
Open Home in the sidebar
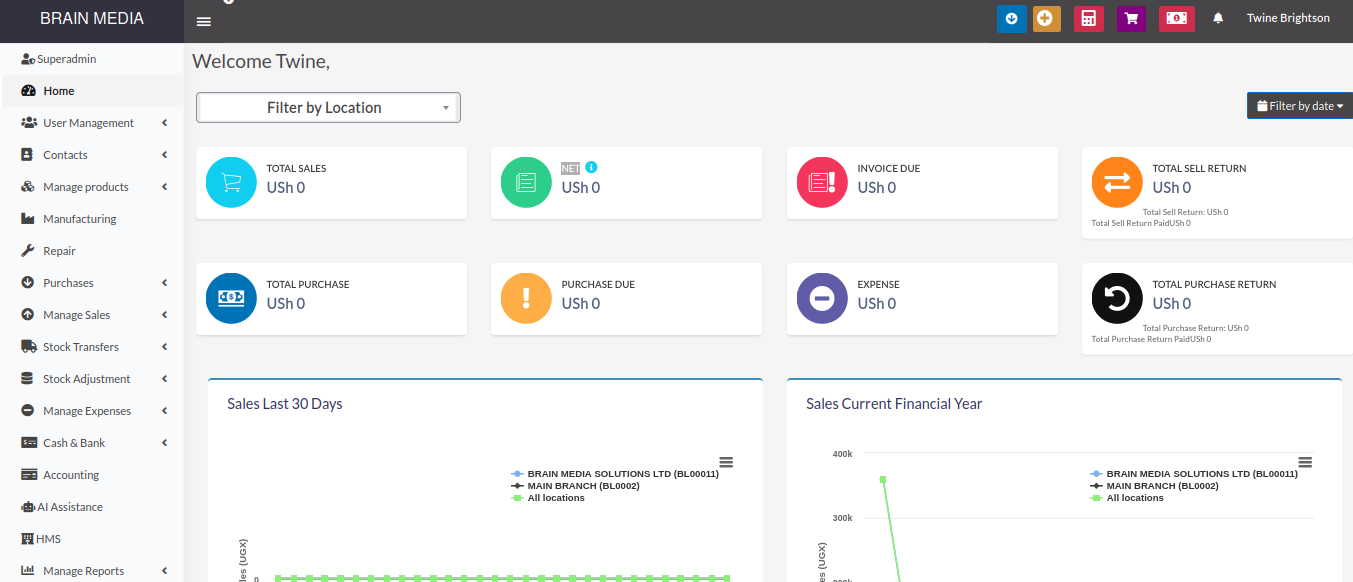click(93, 91)
